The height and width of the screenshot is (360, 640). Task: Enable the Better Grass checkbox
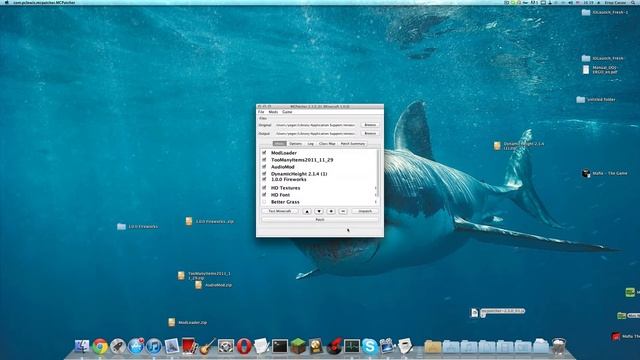pos(264,202)
